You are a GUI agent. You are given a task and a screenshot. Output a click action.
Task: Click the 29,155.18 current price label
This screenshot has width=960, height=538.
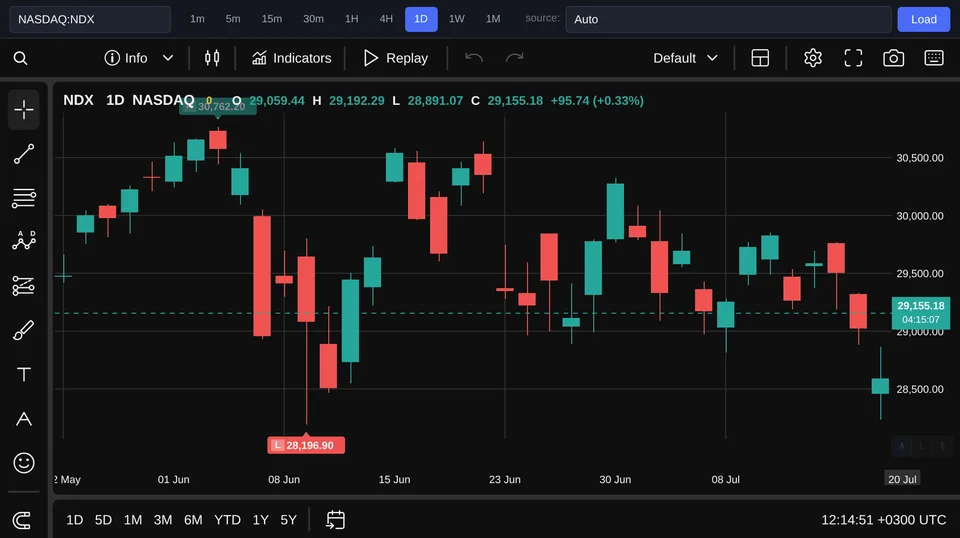[x=920, y=312]
